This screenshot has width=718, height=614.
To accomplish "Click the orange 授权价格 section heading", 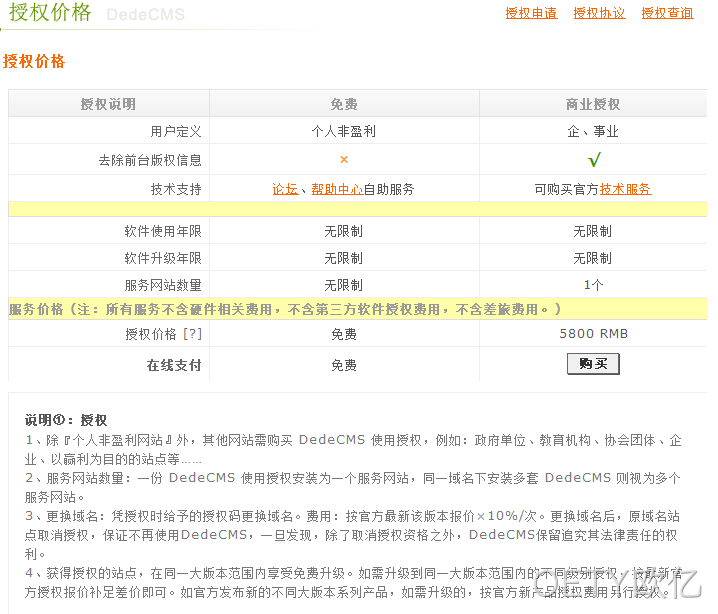I will [34, 61].
